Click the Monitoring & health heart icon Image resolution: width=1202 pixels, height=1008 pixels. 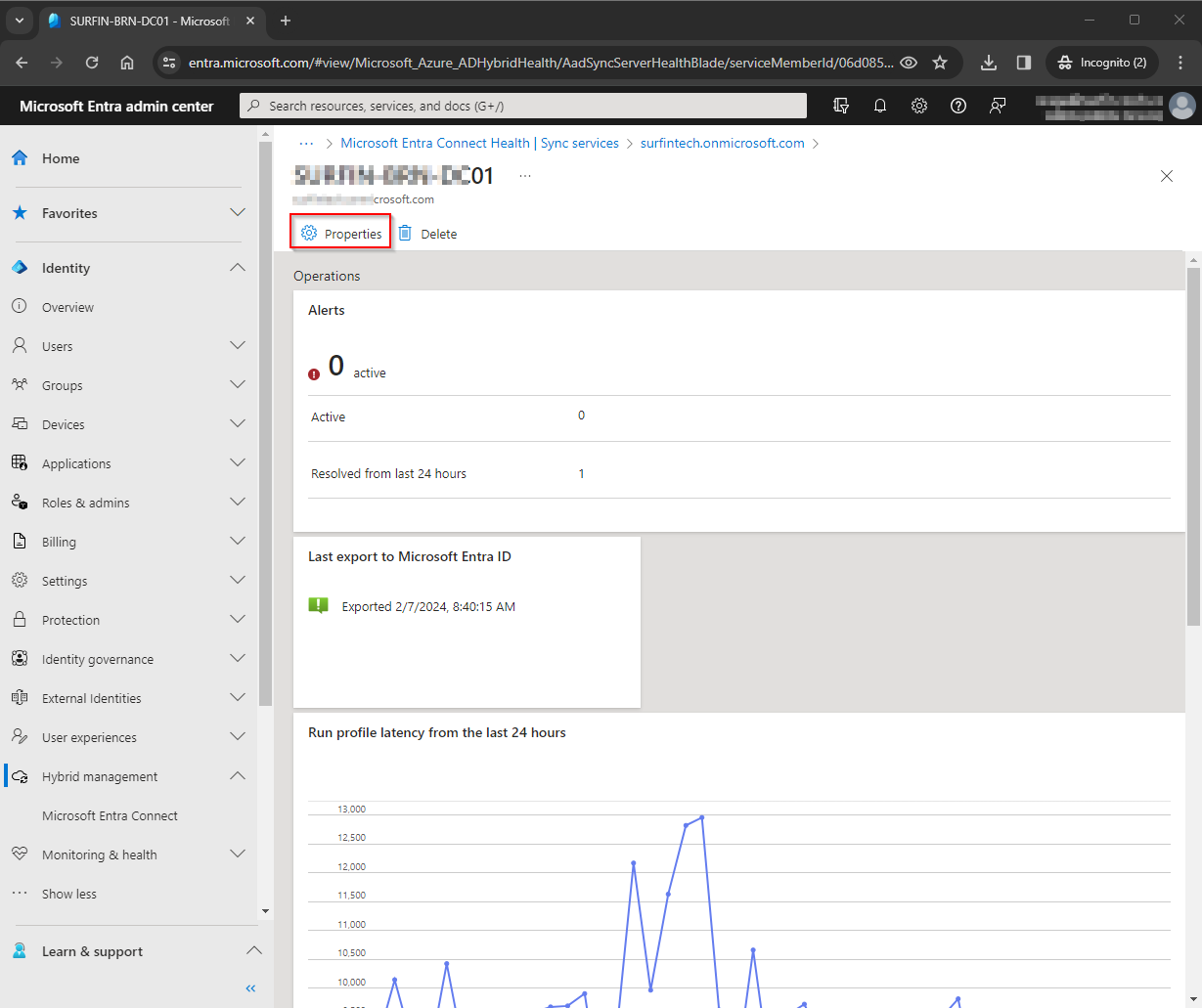20,855
